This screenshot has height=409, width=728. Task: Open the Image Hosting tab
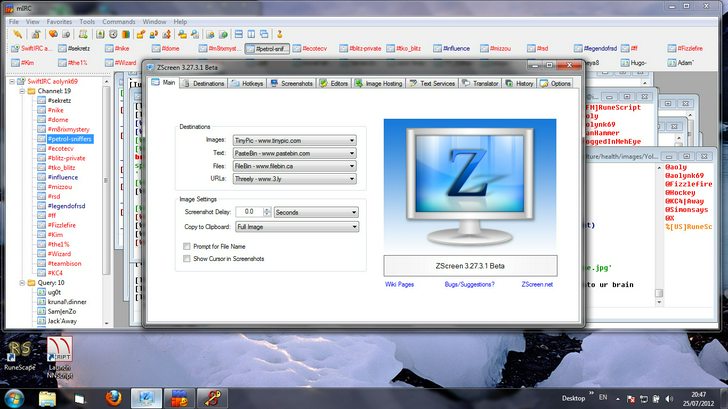[379, 84]
